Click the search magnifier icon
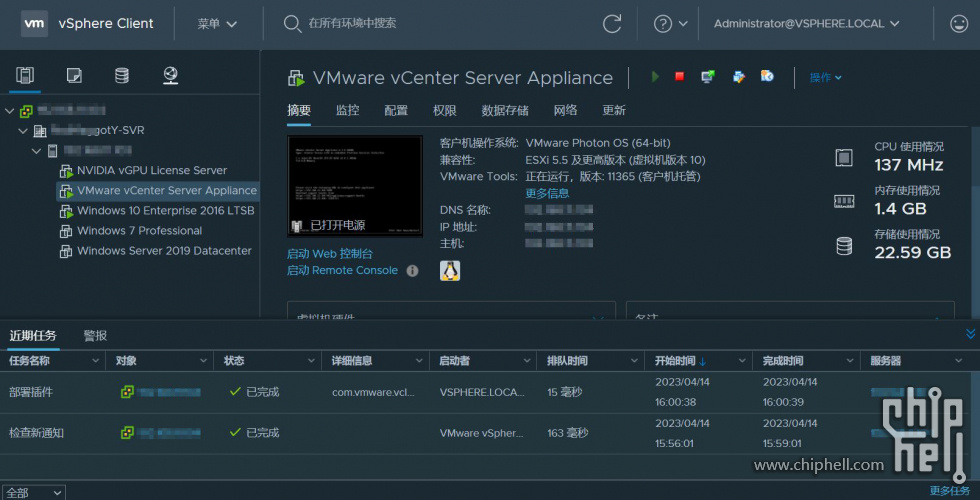 pyautogui.click(x=292, y=24)
